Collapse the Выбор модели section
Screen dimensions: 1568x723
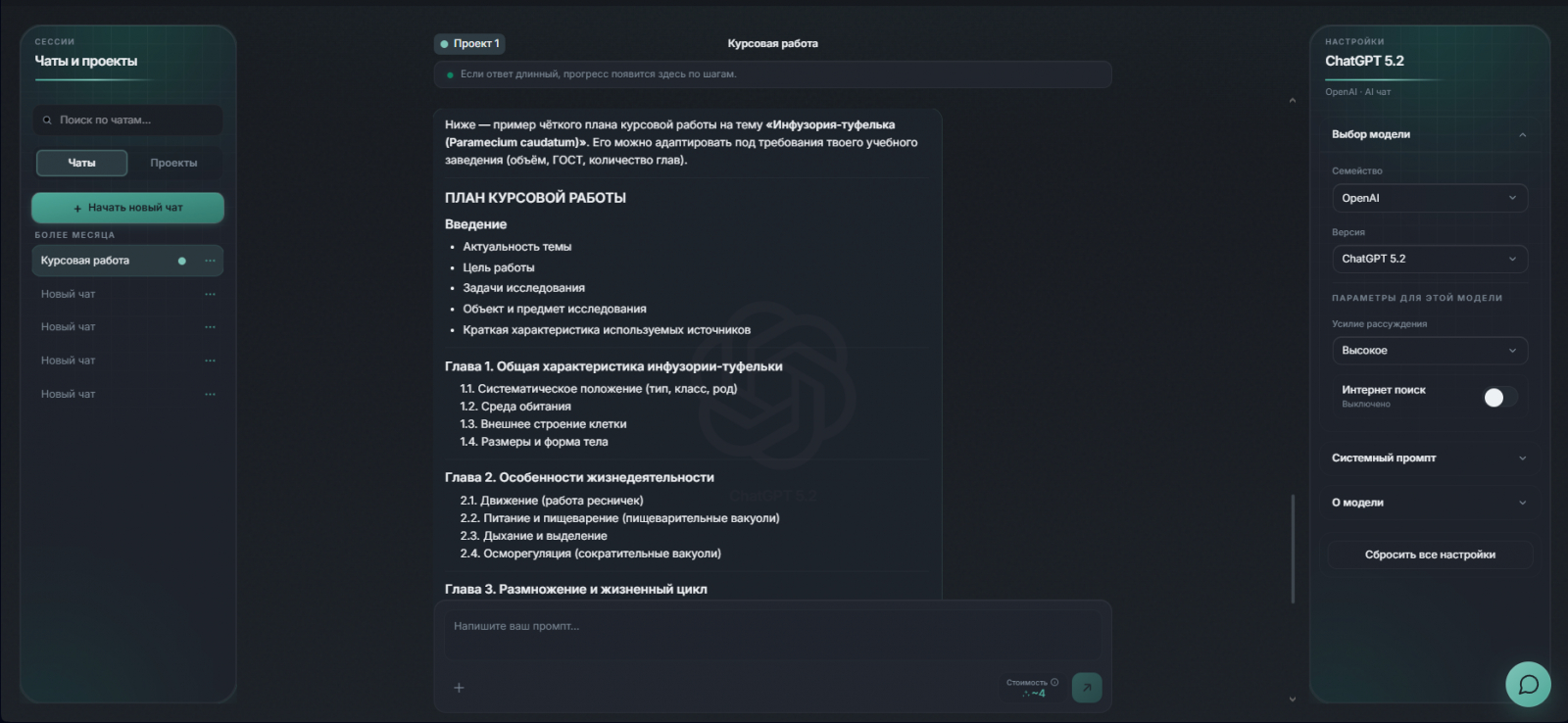tap(1429, 134)
